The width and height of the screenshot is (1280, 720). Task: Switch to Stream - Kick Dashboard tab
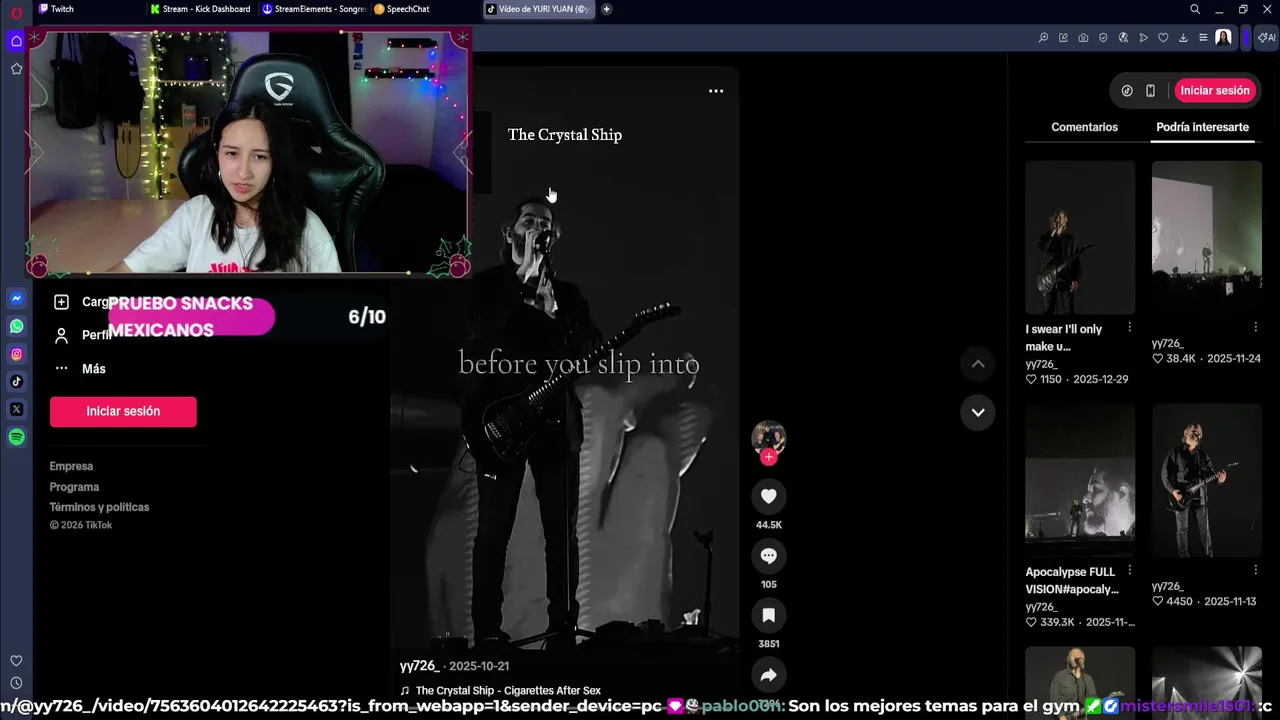pyautogui.click(x=200, y=9)
